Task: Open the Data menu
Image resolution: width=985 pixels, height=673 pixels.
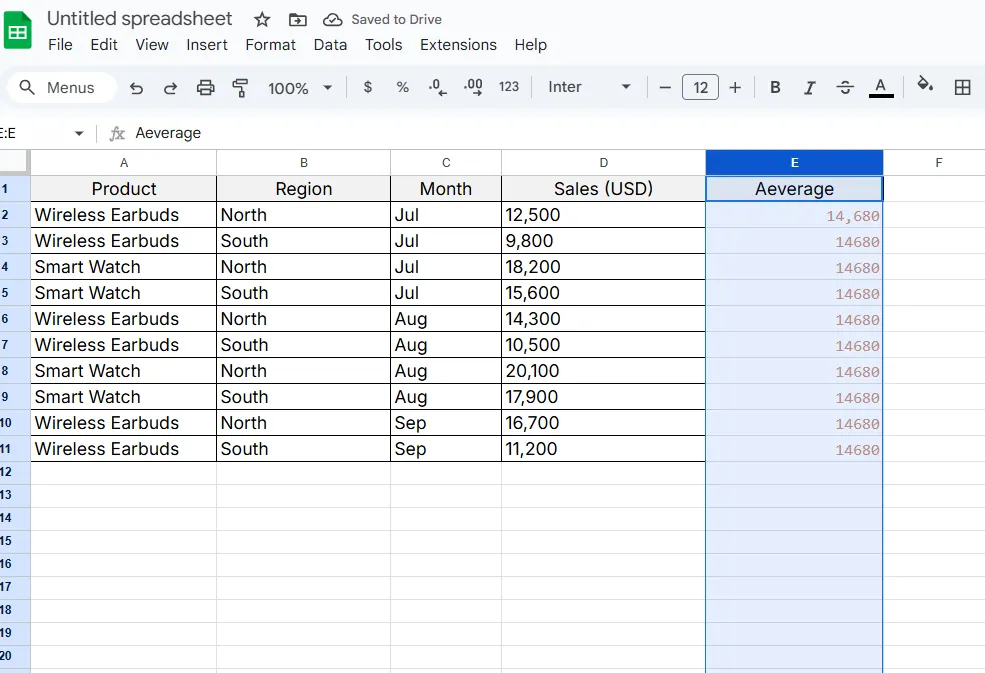Action: (330, 44)
